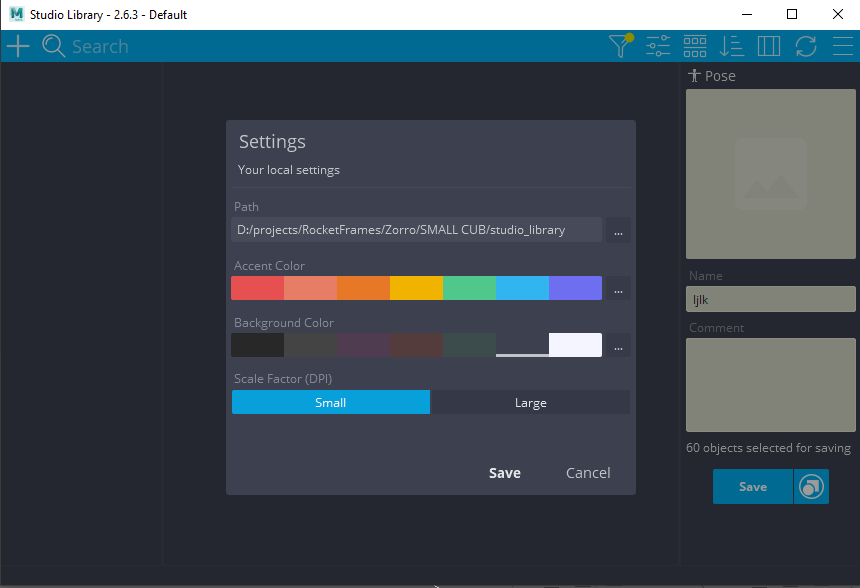Toggle the columns panel view icon
860x588 pixels.
point(768,46)
